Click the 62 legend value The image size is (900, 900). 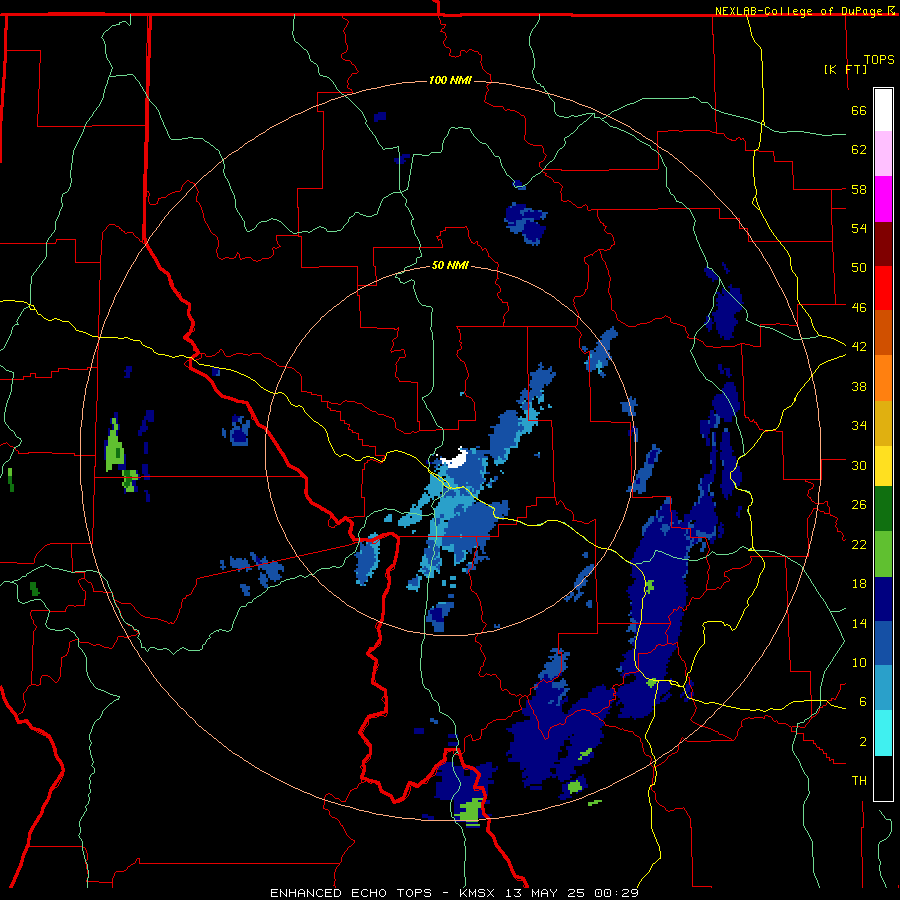[x=859, y=150]
